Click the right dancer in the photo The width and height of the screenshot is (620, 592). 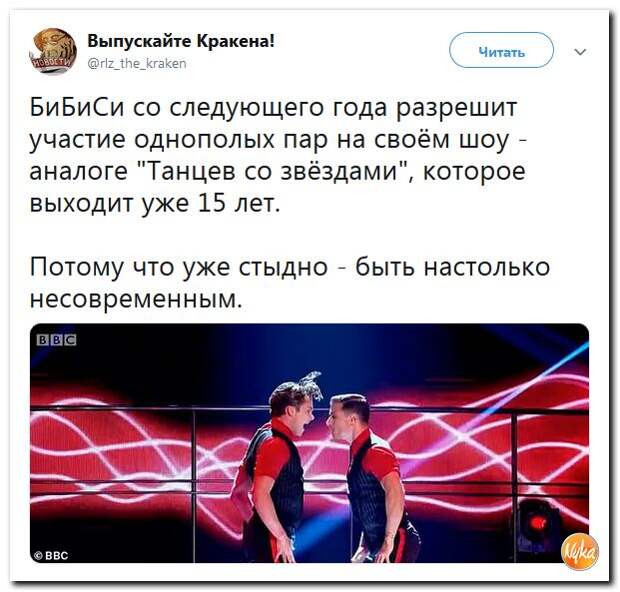point(370,477)
